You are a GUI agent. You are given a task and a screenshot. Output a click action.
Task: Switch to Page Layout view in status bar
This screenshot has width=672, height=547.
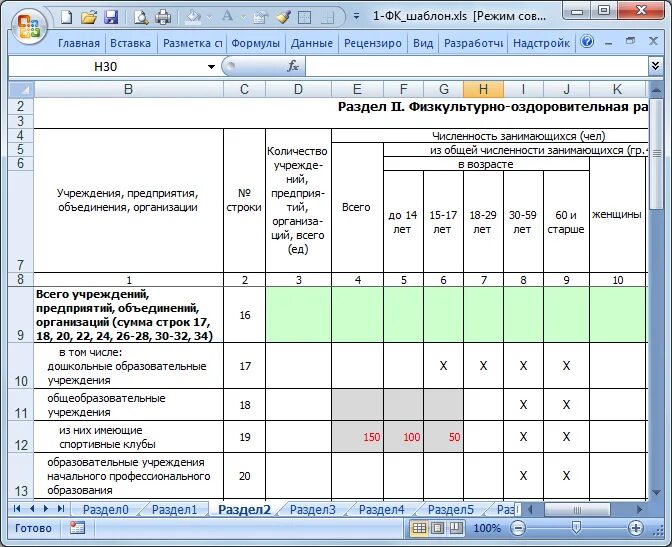point(438,528)
